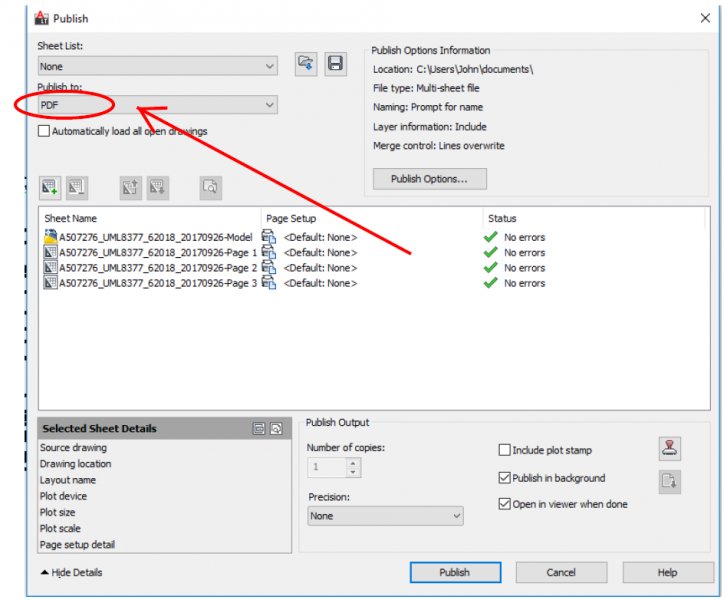The height and width of the screenshot is (600, 727).
Task: Open the Sheet List dropdown
Action: pos(158,66)
